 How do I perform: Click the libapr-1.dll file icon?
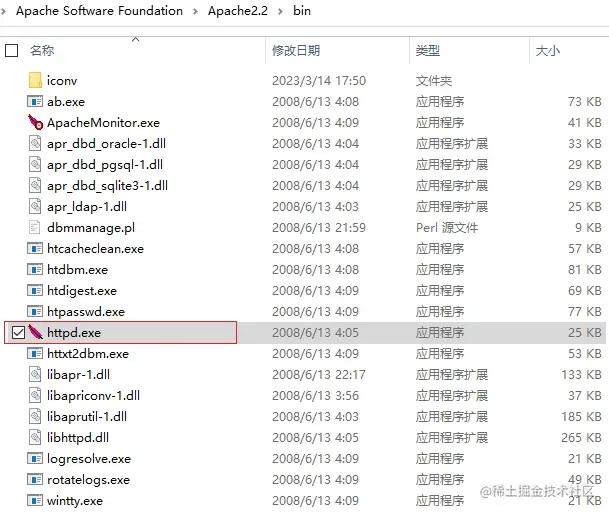(35, 374)
